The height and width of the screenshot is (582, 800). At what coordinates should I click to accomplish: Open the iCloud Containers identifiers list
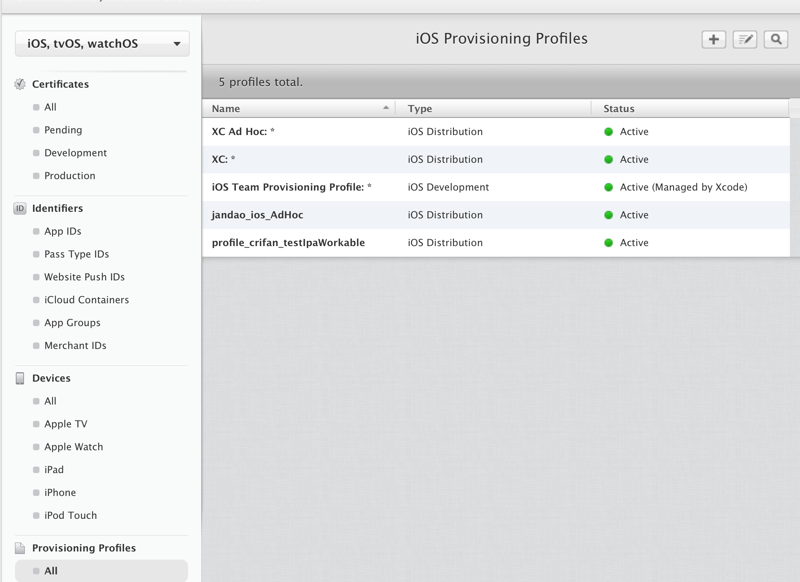click(86, 300)
